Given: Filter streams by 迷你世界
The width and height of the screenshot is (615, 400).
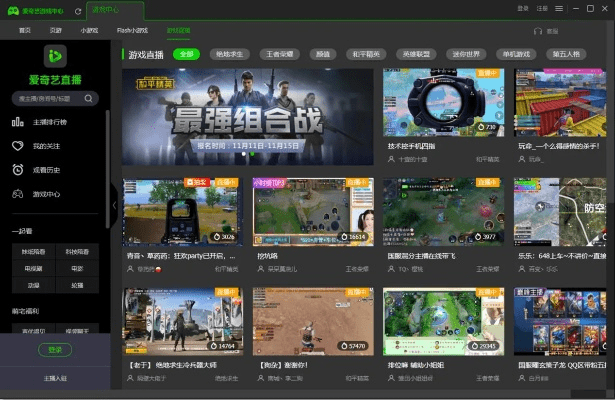Looking at the screenshot, I should (466, 54).
